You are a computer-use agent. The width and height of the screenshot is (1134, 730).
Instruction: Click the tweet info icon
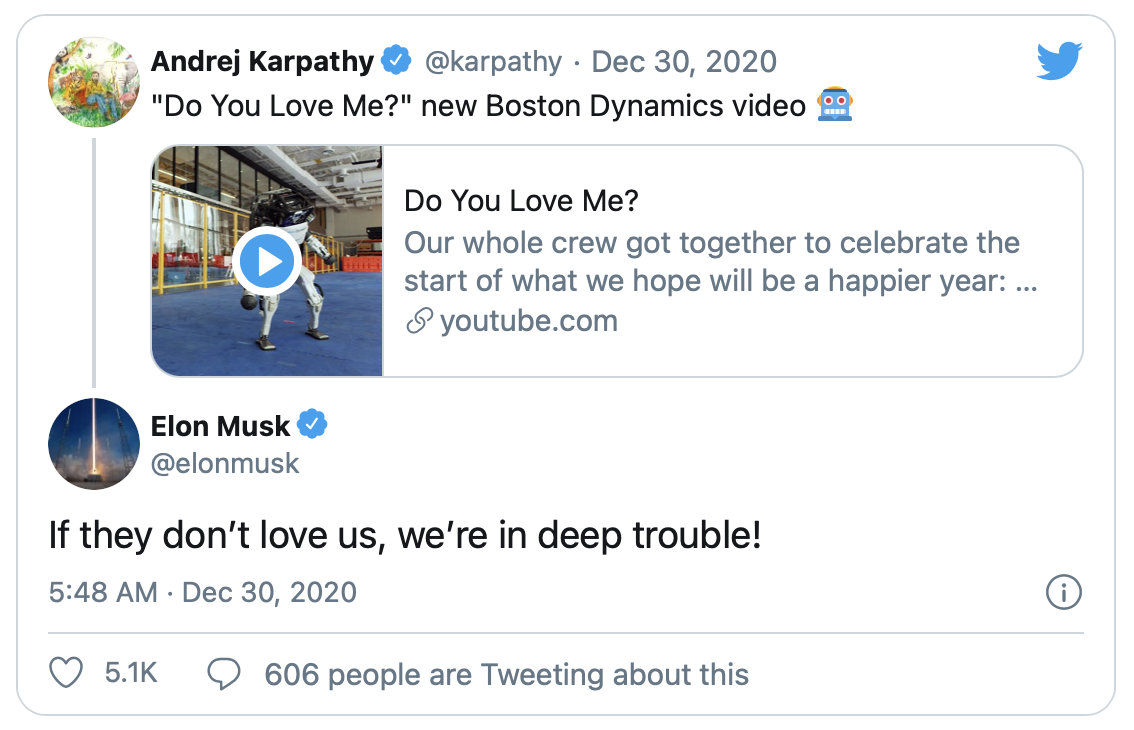(x=1063, y=593)
